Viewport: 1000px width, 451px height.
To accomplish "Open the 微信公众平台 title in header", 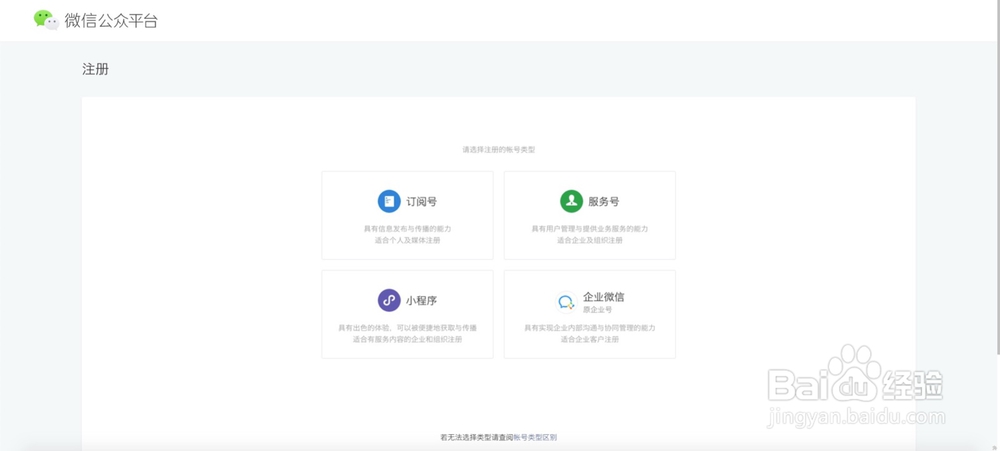I will coord(111,21).
